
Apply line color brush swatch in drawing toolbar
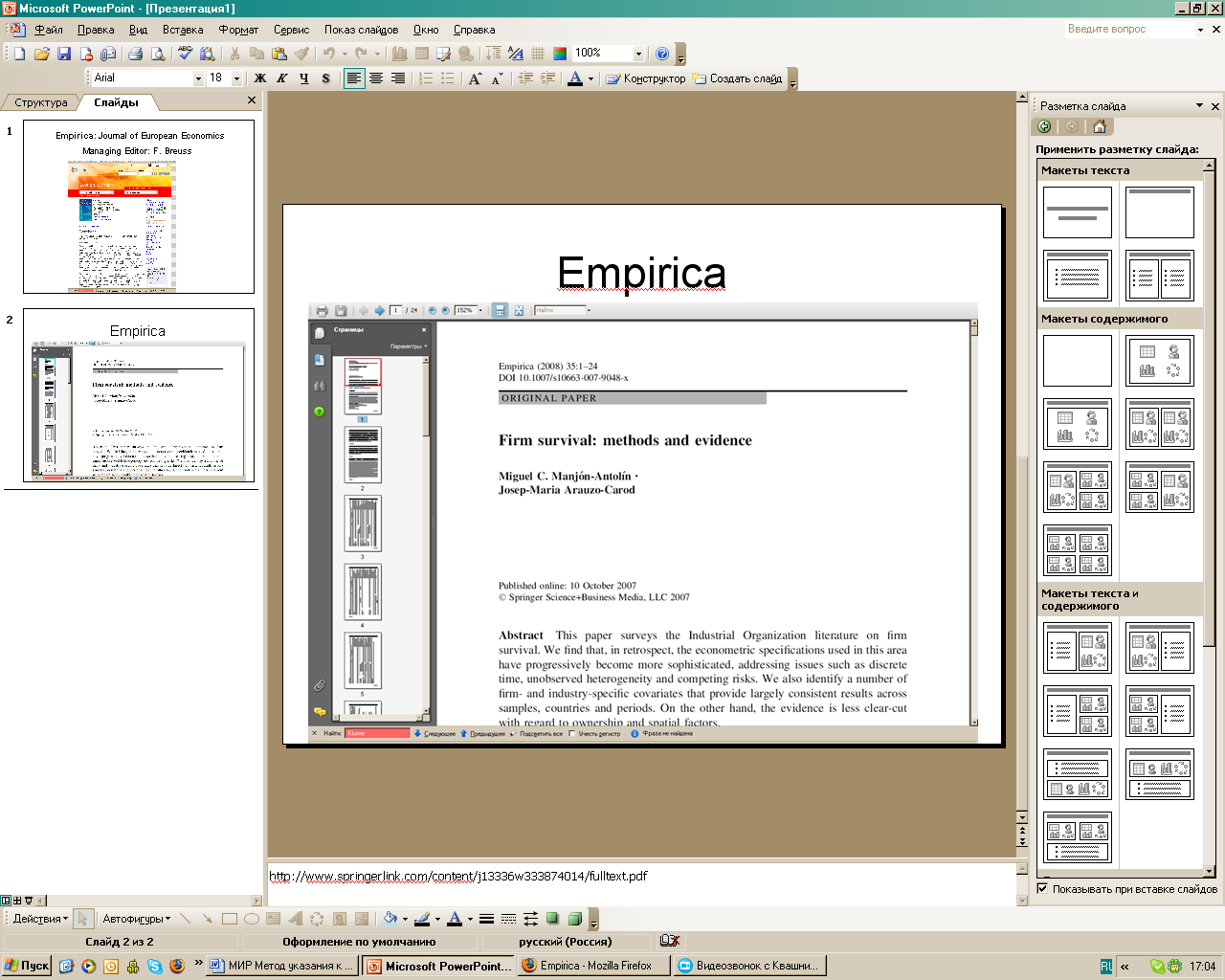pos(423,919)
